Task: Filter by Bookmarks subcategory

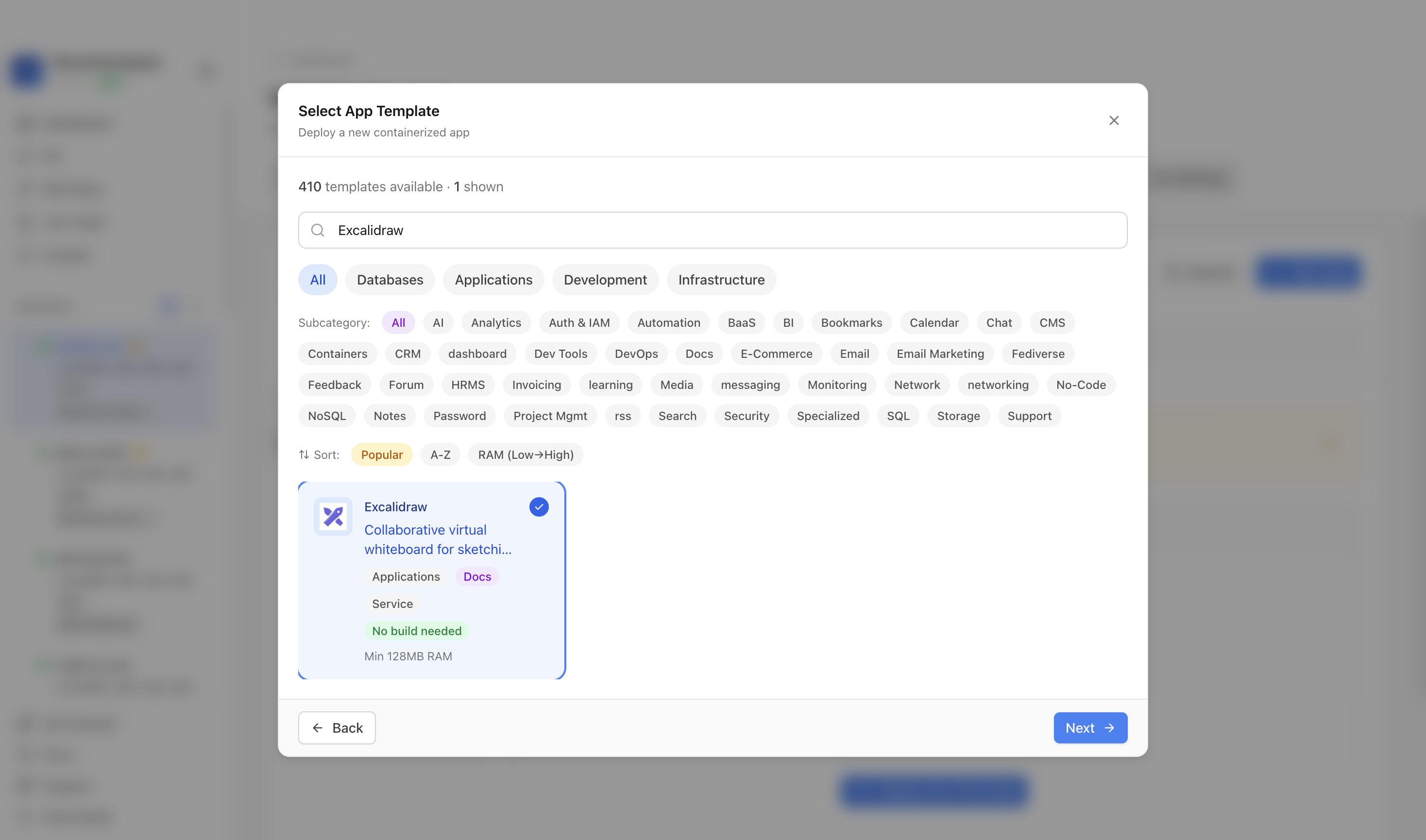Action: pos(851,322)
